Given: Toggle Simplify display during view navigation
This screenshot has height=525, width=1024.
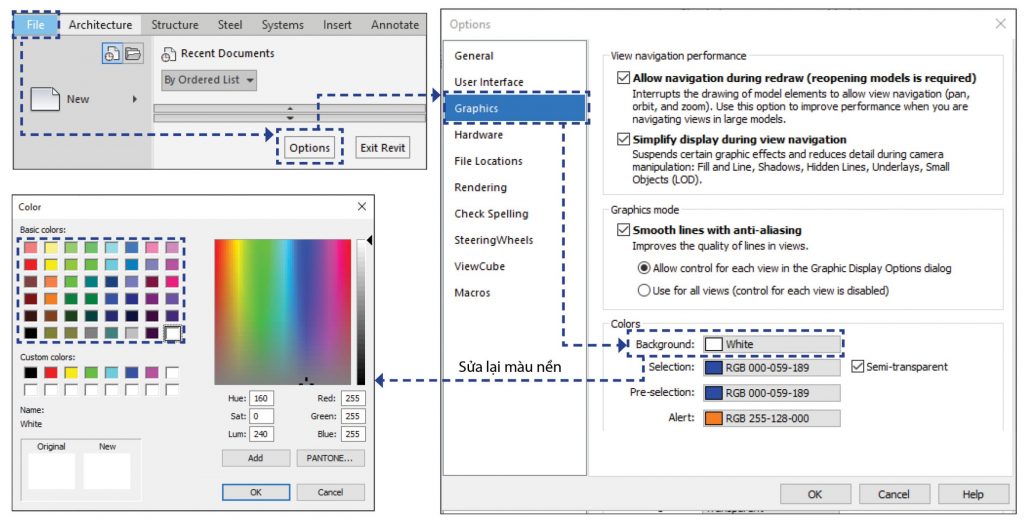Looking at the screenshot, I should pyautogui.click(x=624, y=140).
